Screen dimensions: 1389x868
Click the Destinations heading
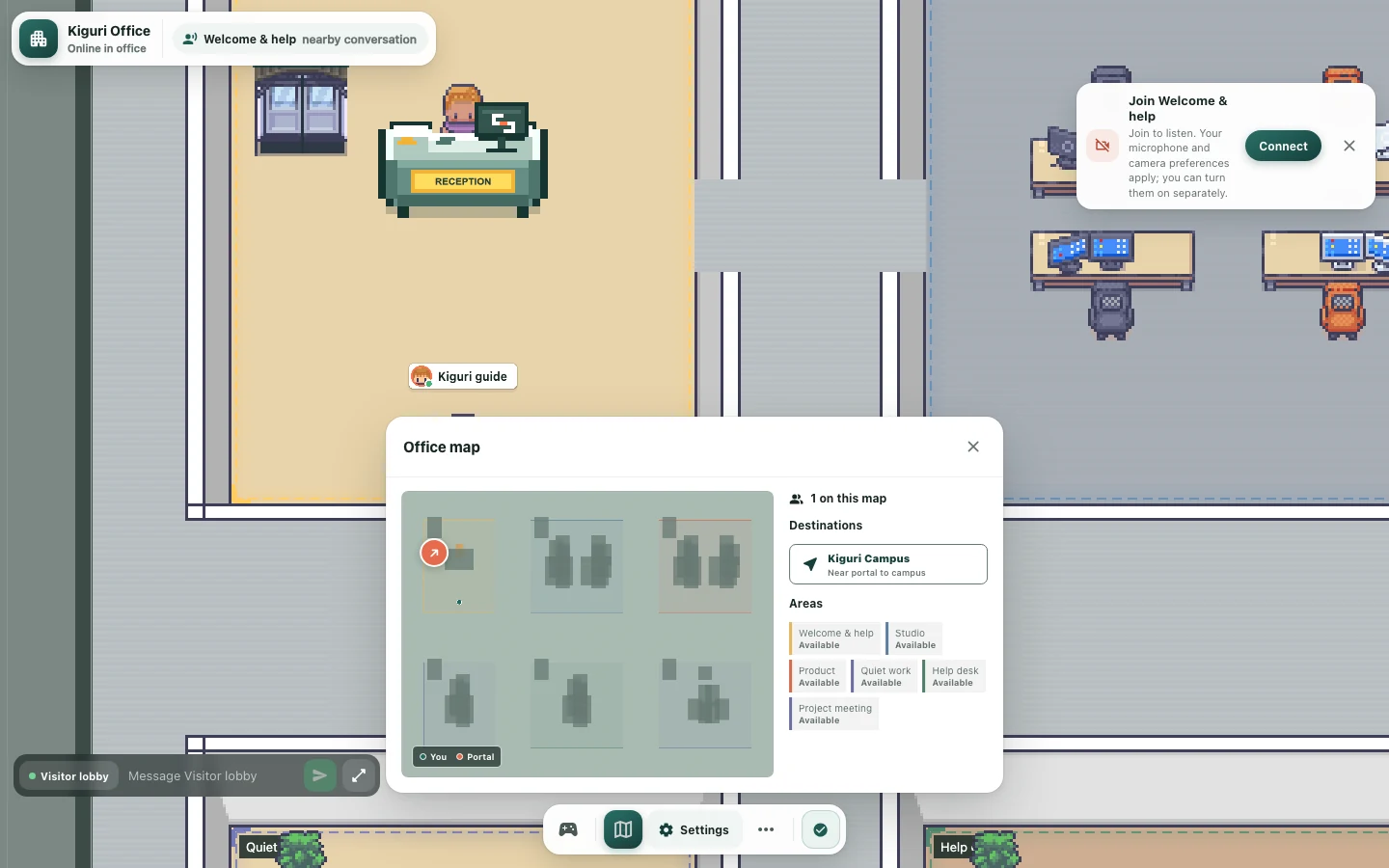click(826, 526)
